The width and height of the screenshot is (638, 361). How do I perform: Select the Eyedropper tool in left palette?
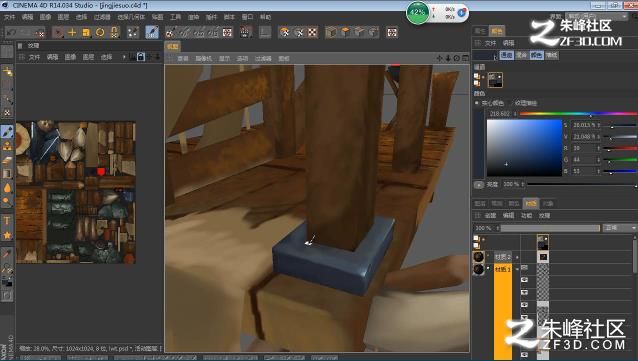click(x=7, y=254)
